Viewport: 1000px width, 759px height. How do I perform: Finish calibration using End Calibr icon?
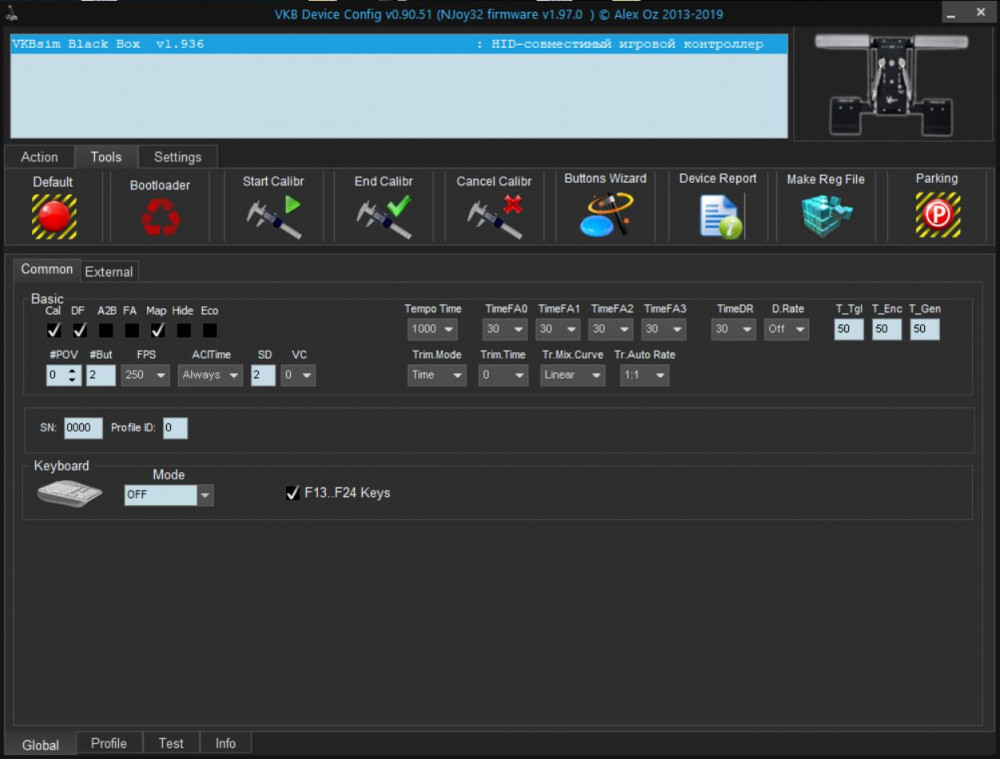[384, 216]
